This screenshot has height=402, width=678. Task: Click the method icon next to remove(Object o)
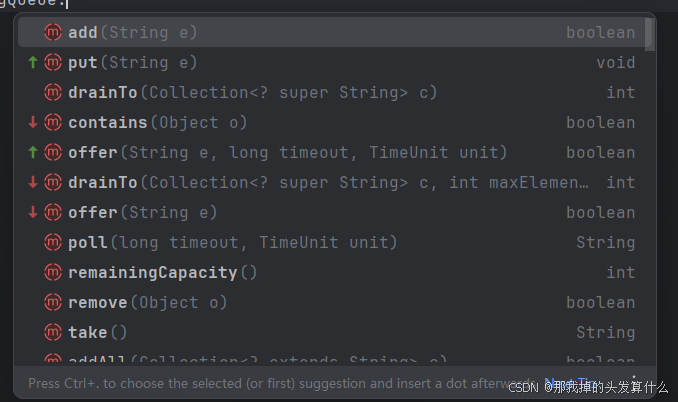53,303
